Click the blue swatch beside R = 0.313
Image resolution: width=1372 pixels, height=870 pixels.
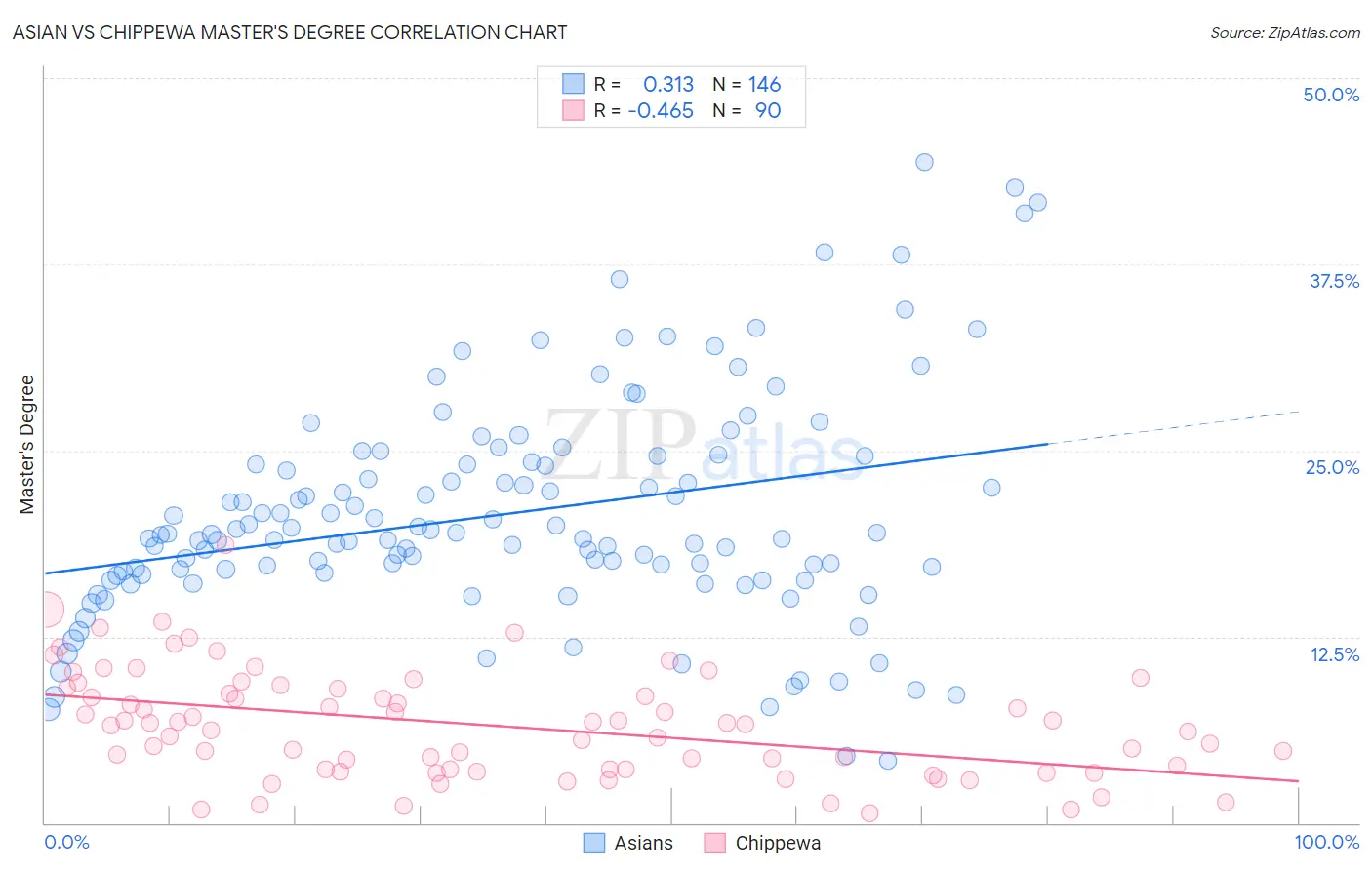click(x=573, y=84)
